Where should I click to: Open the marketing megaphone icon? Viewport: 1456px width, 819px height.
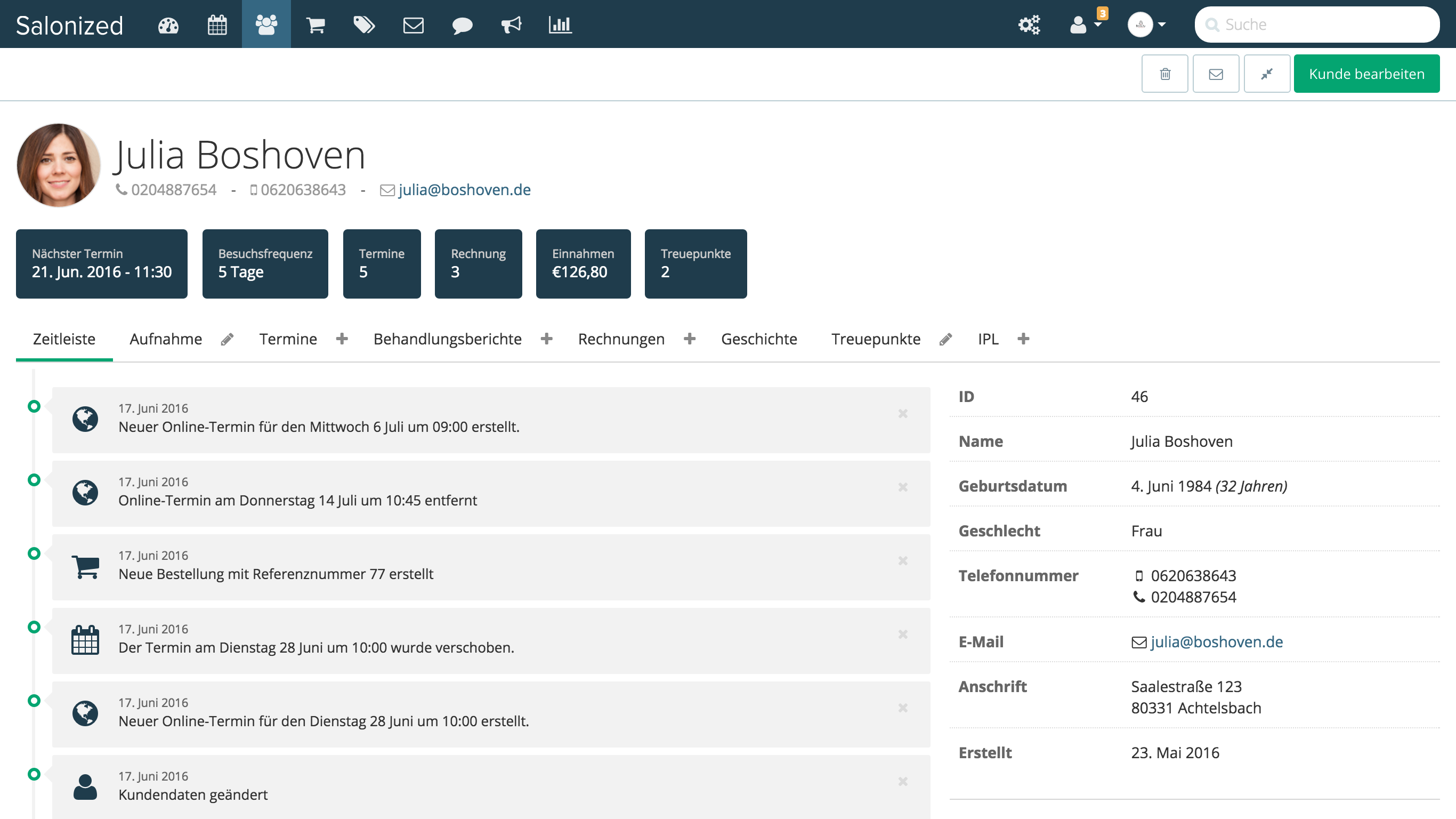point(511,25)
